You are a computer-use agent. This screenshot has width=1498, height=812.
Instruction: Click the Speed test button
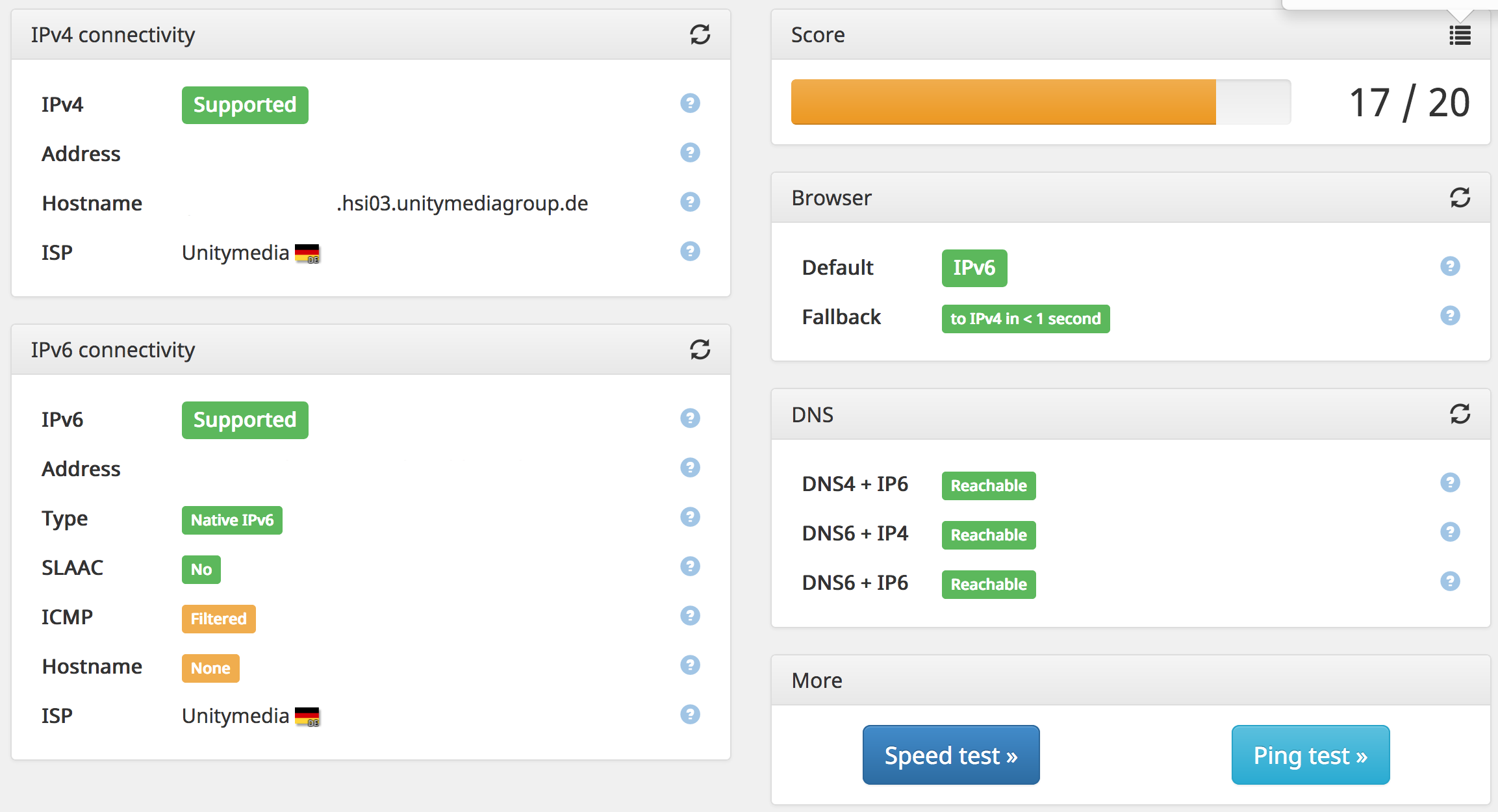950,755
